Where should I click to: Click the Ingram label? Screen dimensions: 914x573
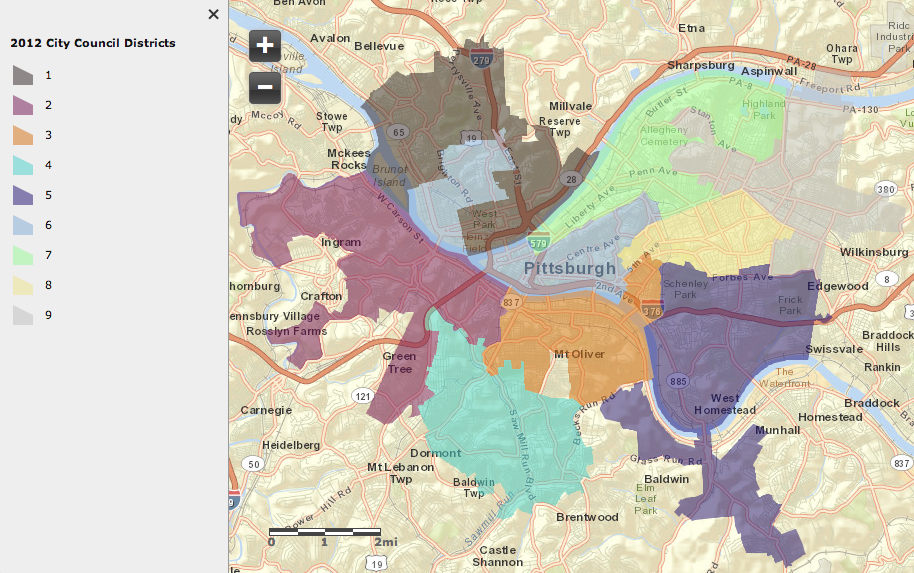coord(341,242)
